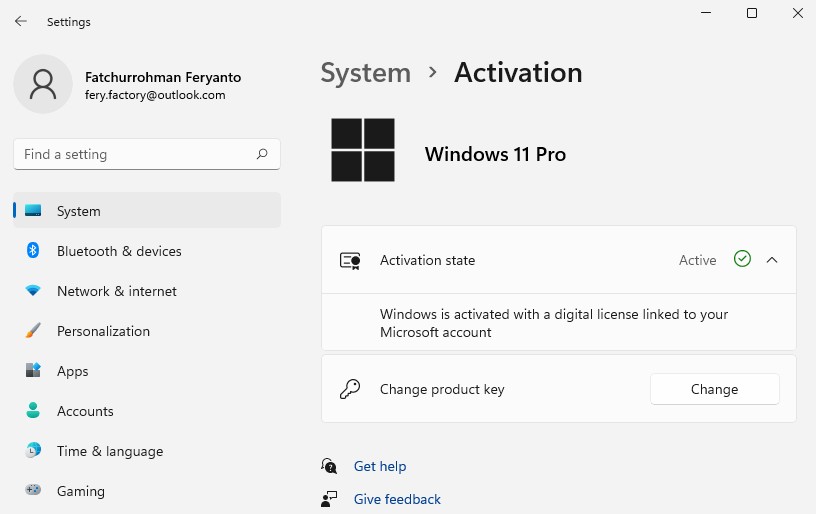Maximize the Settings window
The height and width of the screenshot is (514, 816).
pyautogui.click(x=751, y=13)
